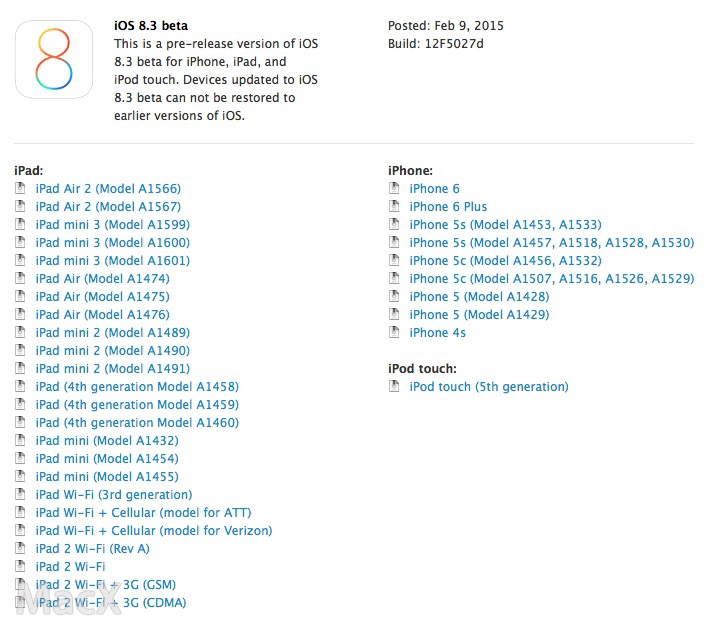705x623 pixels.
Task: Click file icon next to iPad mini A1432
Action: point(20,441)
